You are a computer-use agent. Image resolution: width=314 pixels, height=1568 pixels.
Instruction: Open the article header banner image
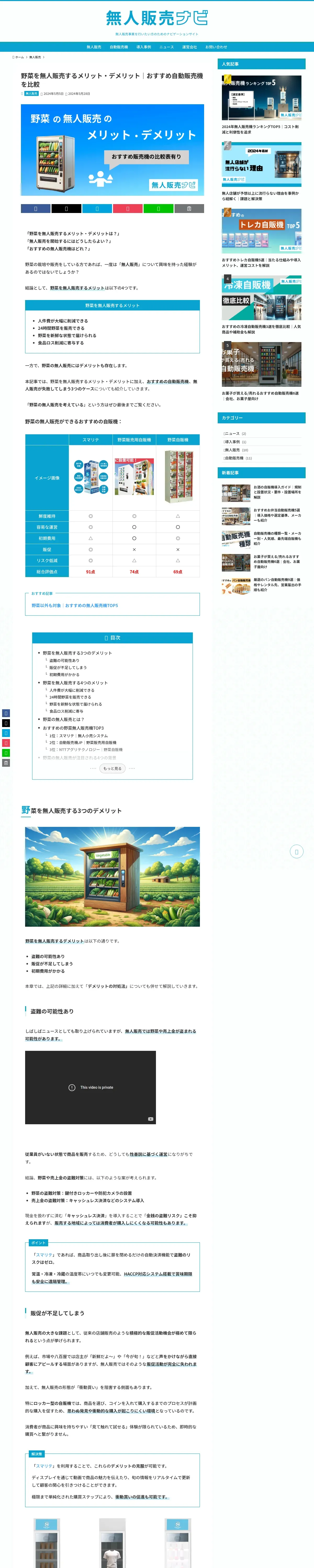[x=112, y=150]
